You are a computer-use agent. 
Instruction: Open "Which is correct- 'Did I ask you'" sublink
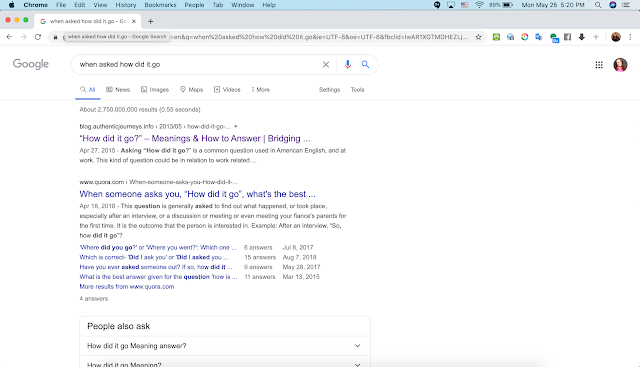154,257
